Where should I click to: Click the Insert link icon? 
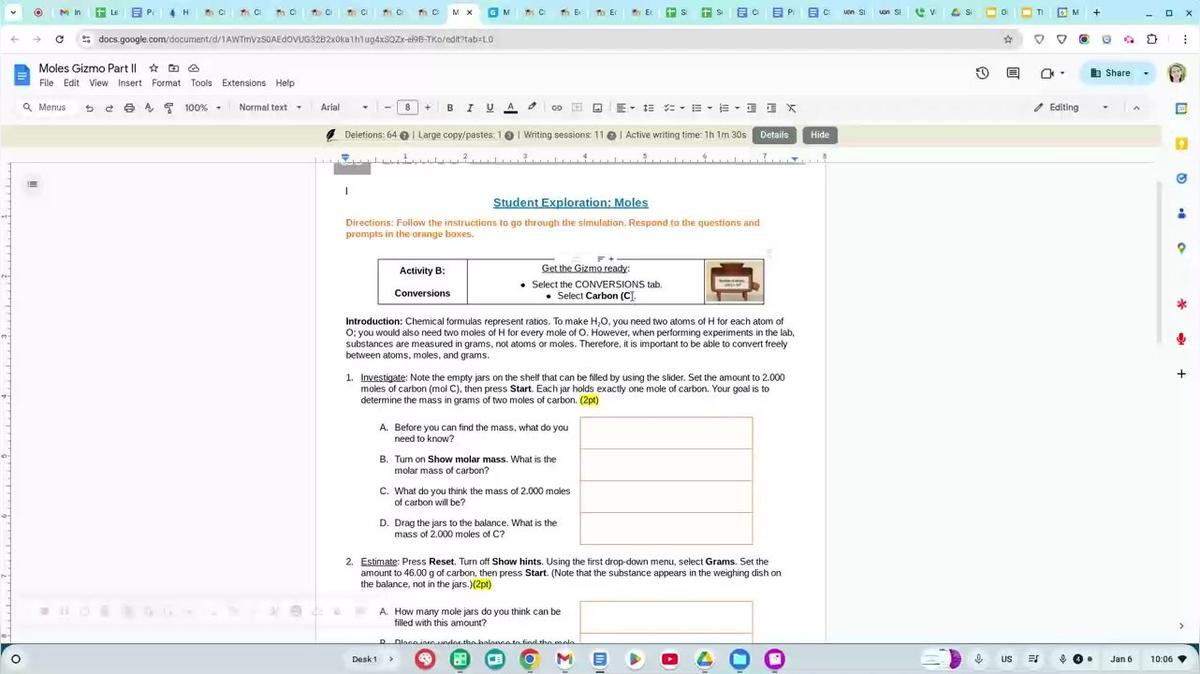[x=557, y=108]
